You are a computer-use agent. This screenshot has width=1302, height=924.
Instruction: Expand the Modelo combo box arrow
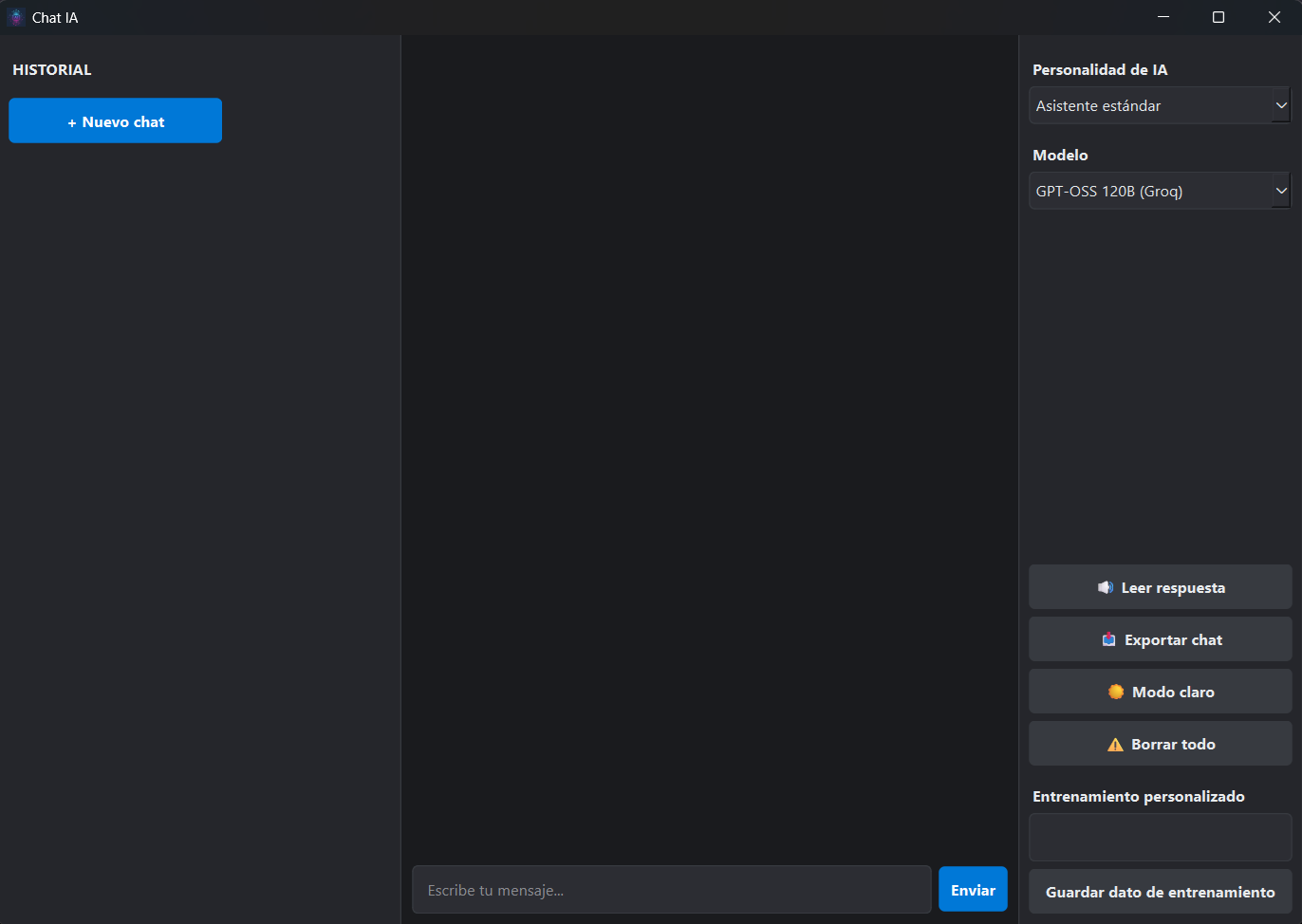[x=1281, y=191]
